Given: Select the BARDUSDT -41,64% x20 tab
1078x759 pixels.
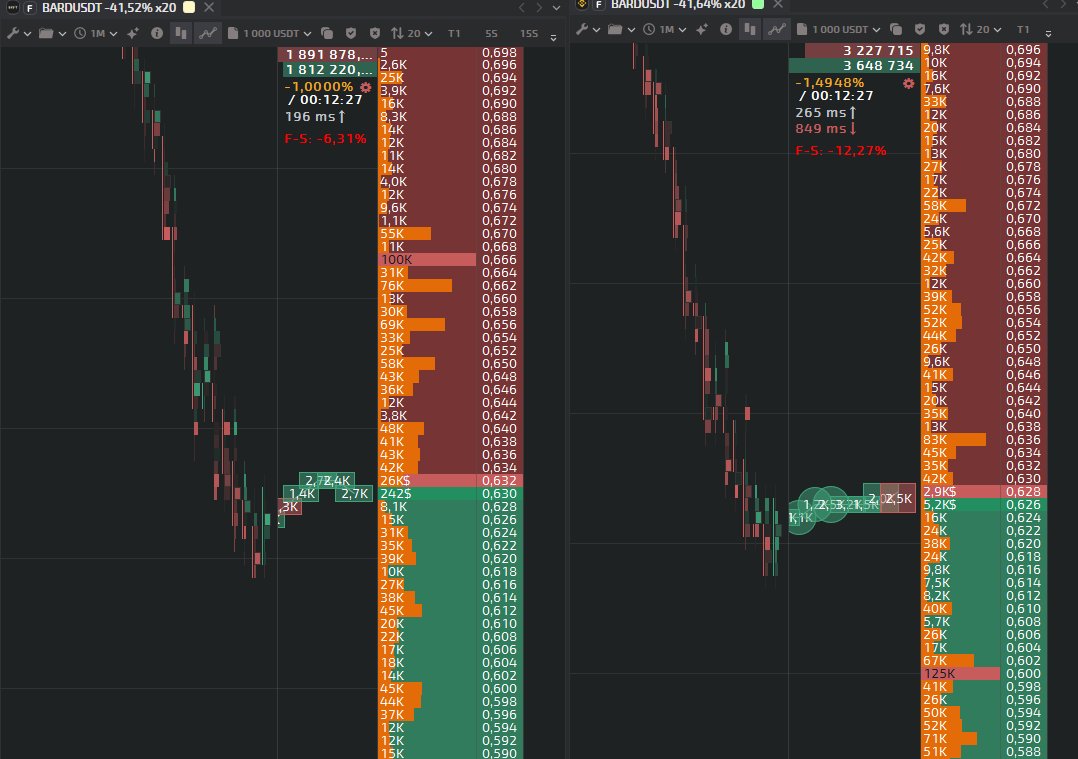Looking at the screenshot, I should point(678,4).
